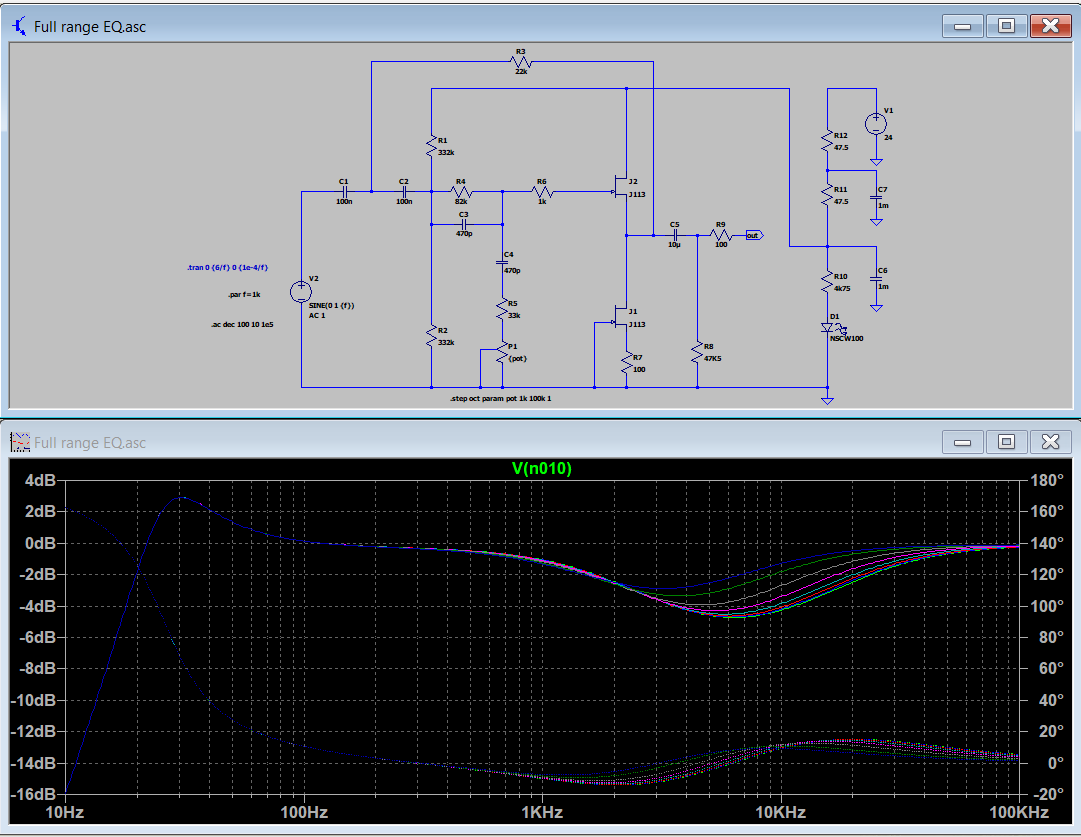Maximize the plot window

point(1006,442)
